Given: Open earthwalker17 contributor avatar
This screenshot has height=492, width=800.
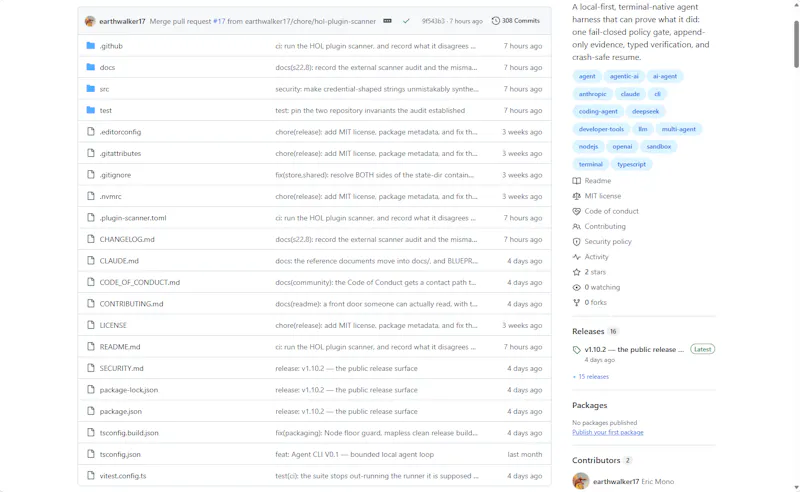Looking at the screenshot, I should (581, 481).
